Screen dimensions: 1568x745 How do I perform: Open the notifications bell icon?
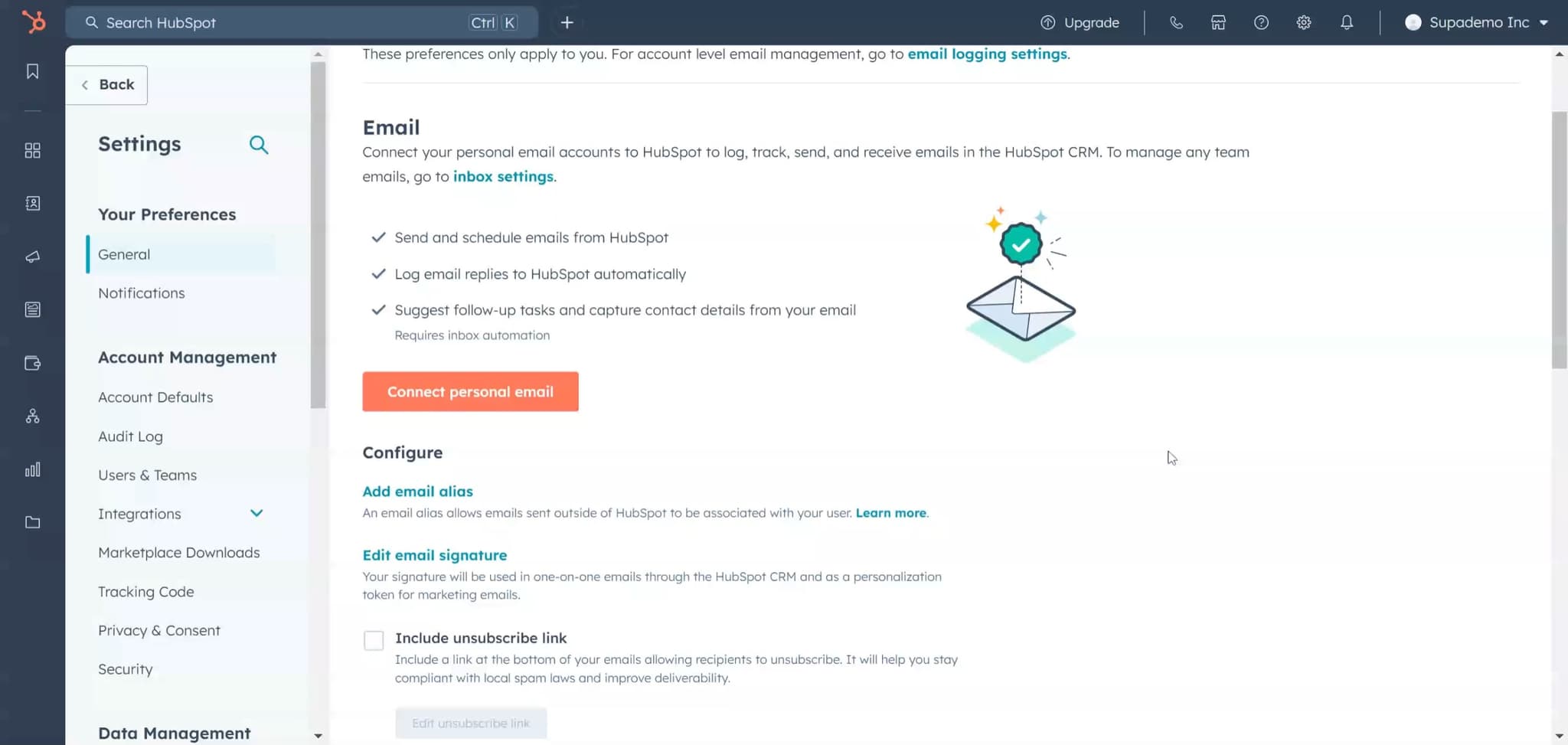[x=1346, y=22]
